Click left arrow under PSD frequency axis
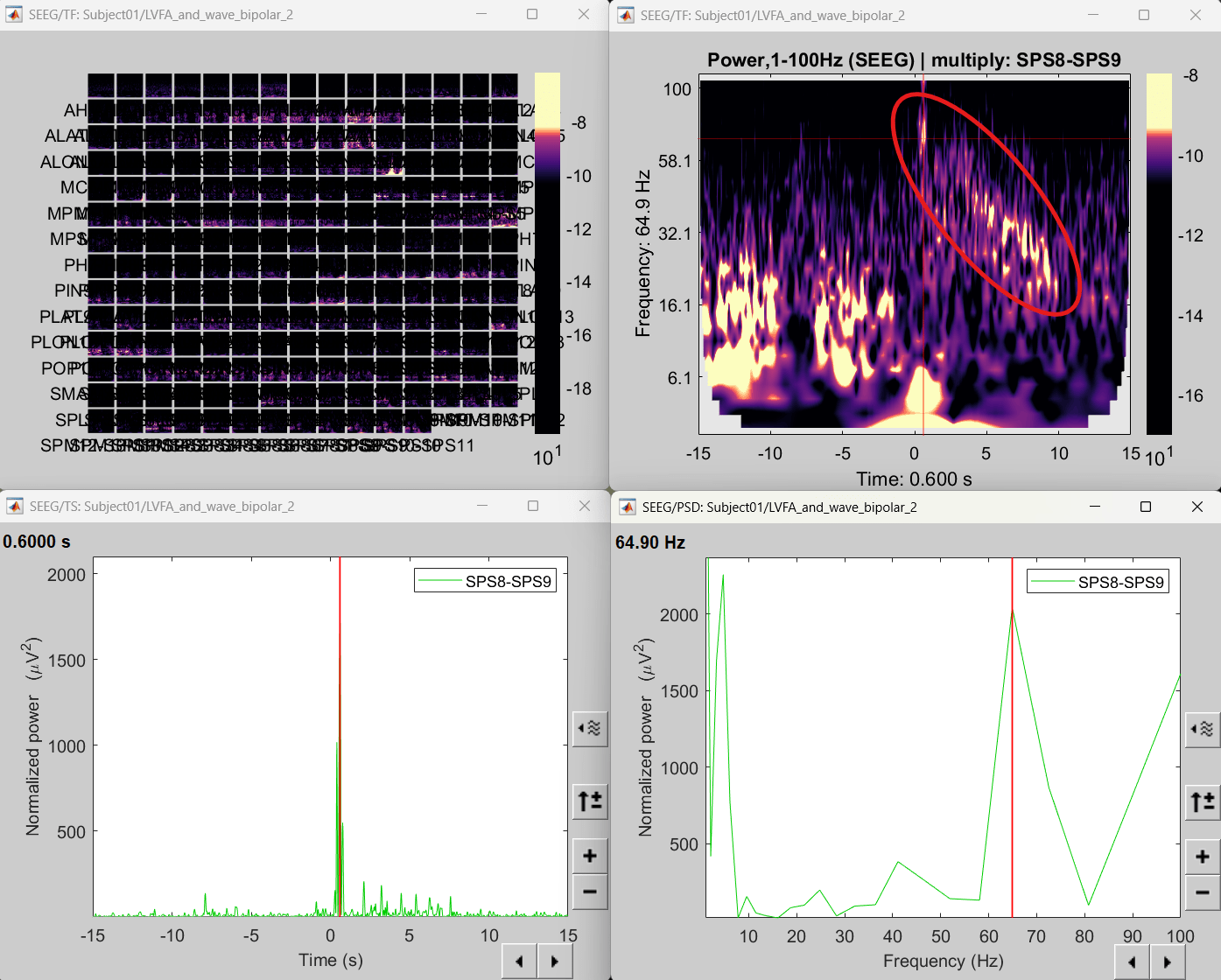 [x=1133, y=962]
